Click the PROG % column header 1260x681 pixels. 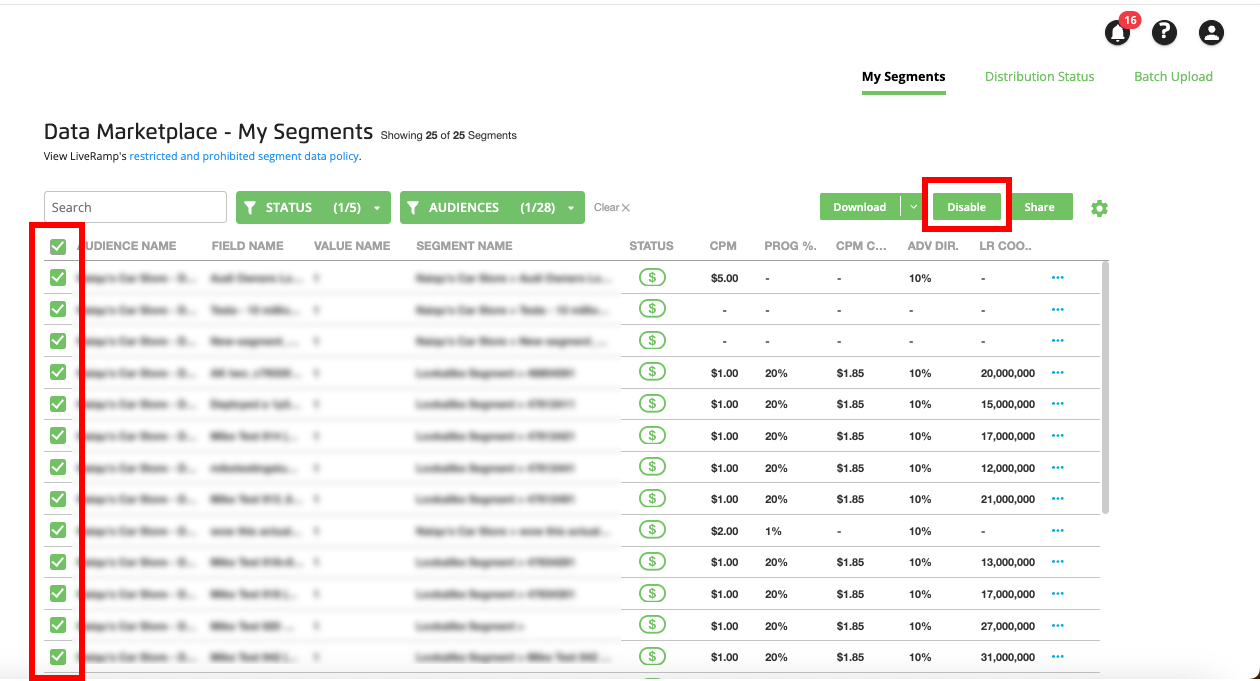click(x=789, y=246)
